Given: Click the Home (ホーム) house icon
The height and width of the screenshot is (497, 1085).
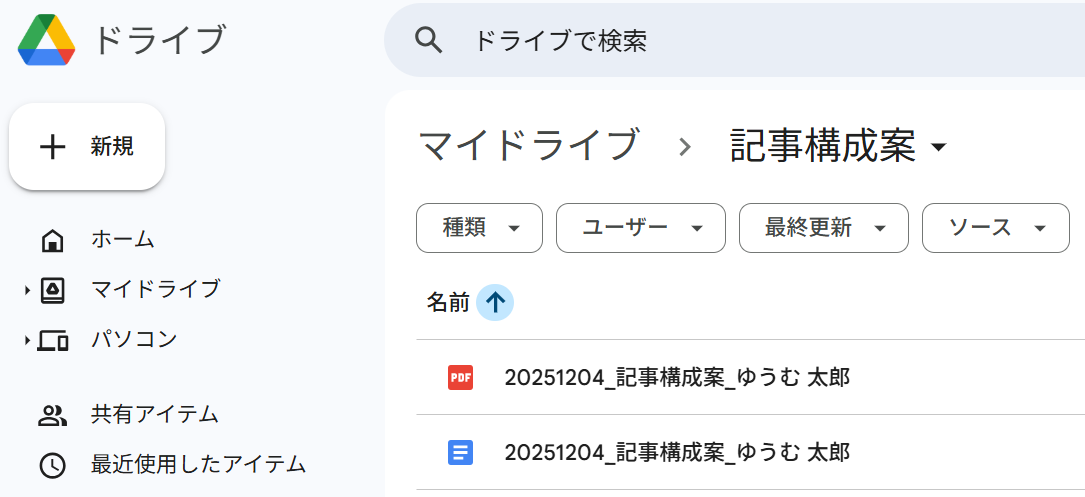Looking at the screenshot, I should (x=53, y=242).
